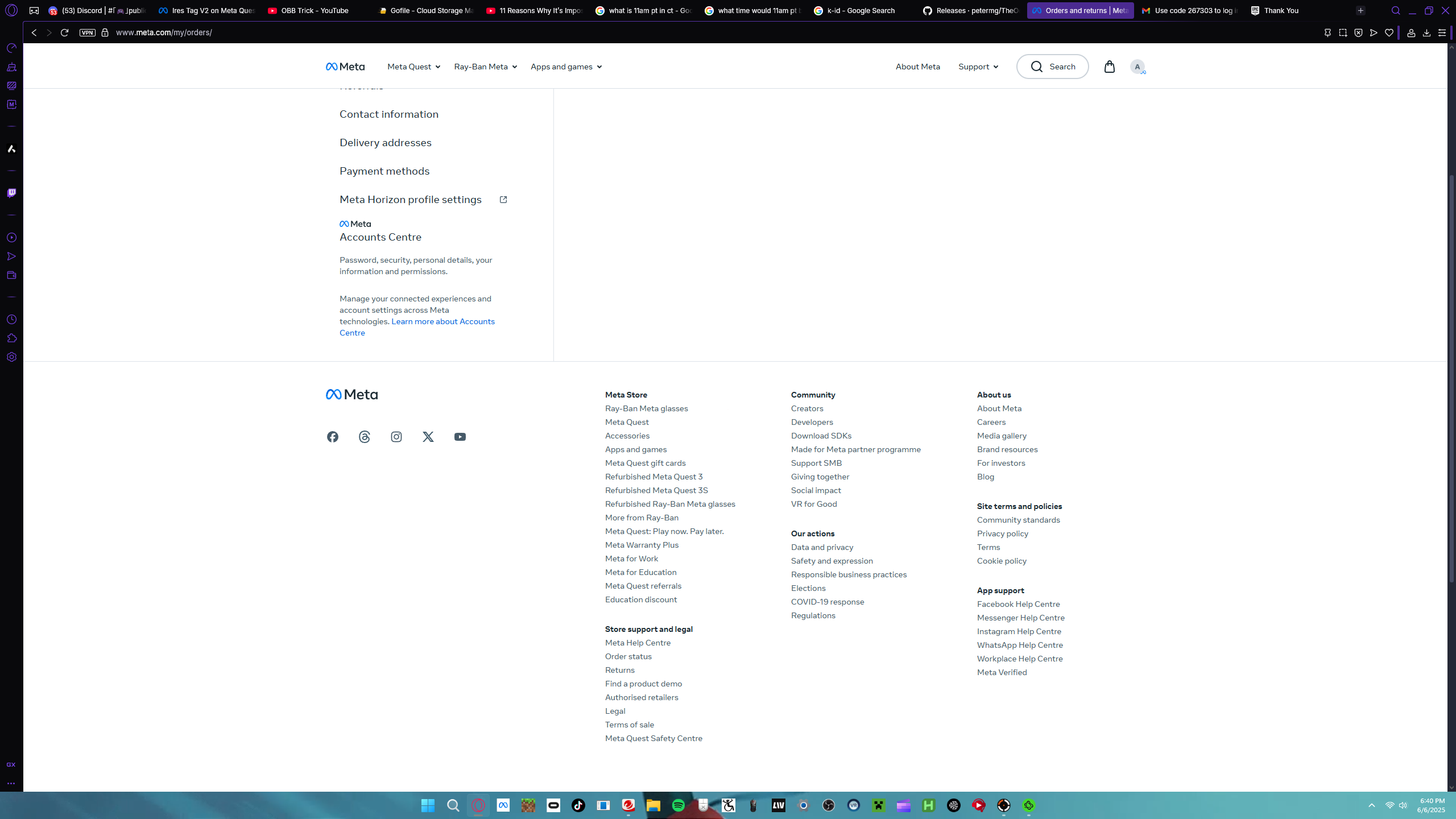Viewport: 1456px width, 819px height.
Task: Open the account avatar menu in Meta header
Action: pyautogui.click(x=1137, y=67)
